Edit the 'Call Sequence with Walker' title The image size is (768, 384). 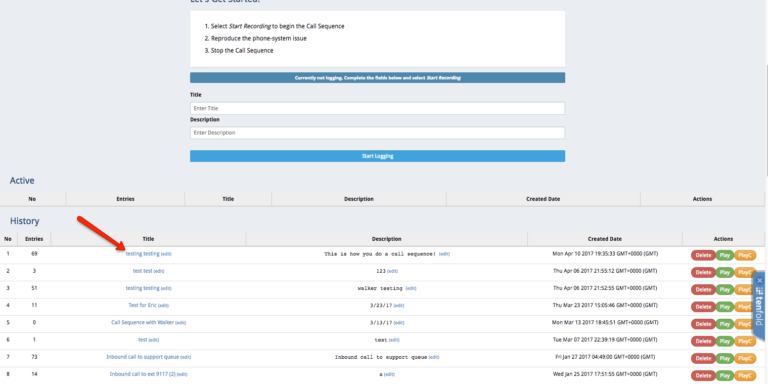(x=181, y=323)
